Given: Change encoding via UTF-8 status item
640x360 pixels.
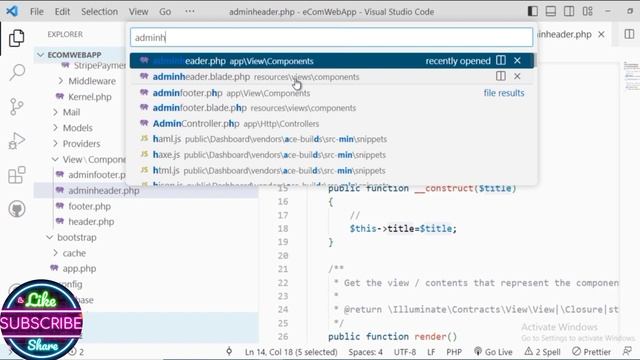Looking at the screenshot, I should (404, 352).
